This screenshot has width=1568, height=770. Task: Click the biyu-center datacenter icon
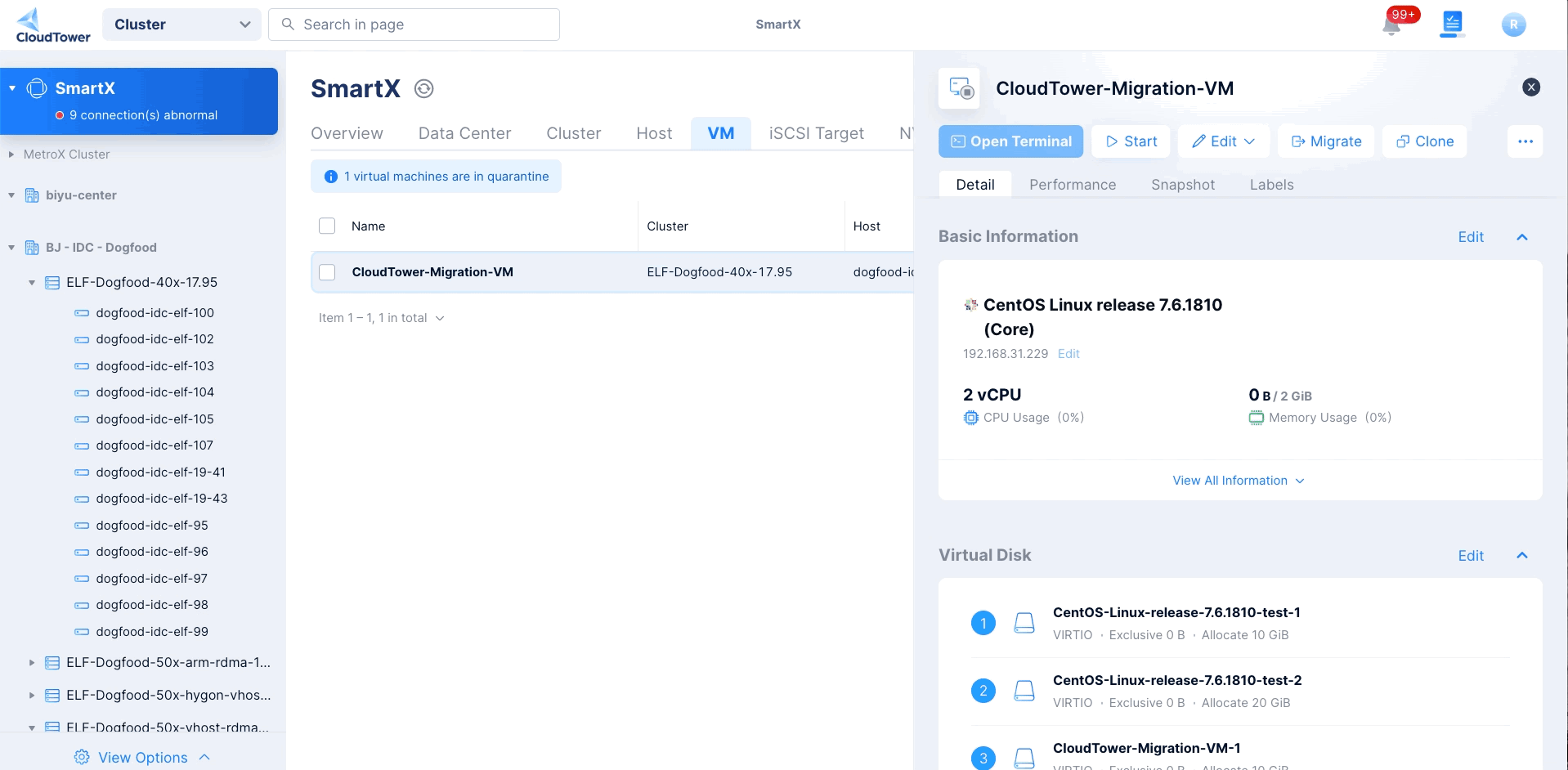click(32, 195)
